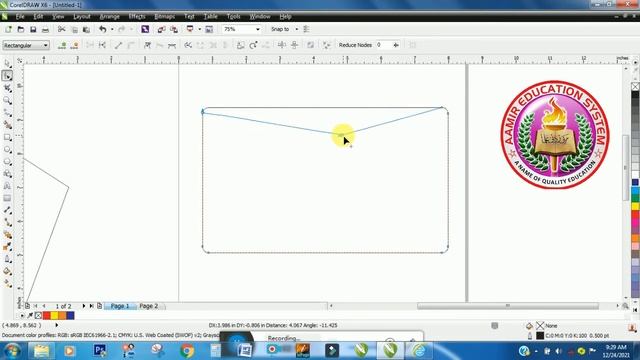Viewport: 640px width, 360px height.
Task: Open the Outline pen tool
Action: [x=7, y=259]
